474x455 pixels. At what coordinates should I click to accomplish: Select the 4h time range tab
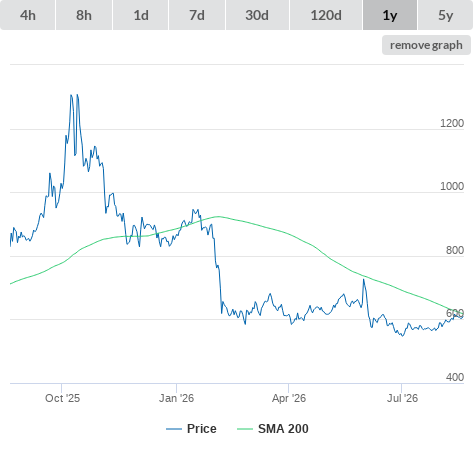(27, 15)
